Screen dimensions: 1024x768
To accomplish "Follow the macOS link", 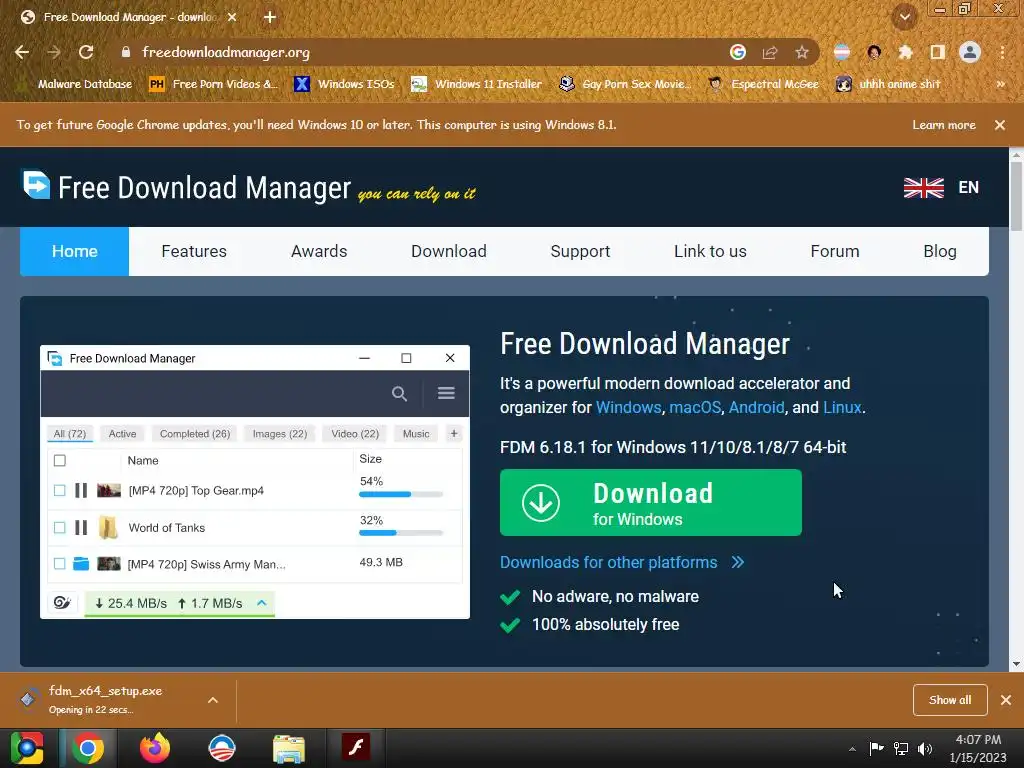I will tap(695, 408).
